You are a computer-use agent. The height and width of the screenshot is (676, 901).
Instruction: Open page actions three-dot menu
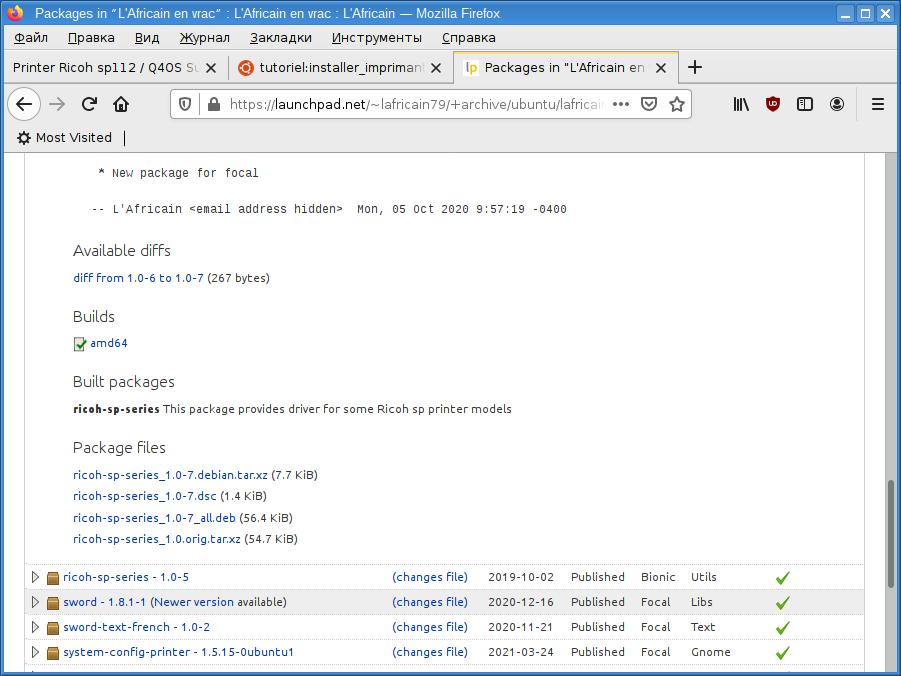[621, 104]
